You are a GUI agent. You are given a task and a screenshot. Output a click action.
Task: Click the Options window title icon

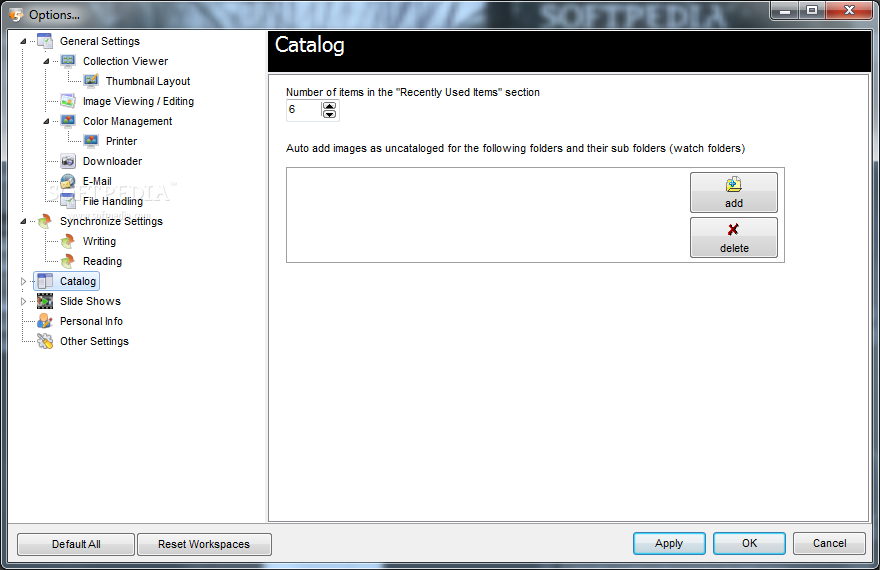coord(16,15)
